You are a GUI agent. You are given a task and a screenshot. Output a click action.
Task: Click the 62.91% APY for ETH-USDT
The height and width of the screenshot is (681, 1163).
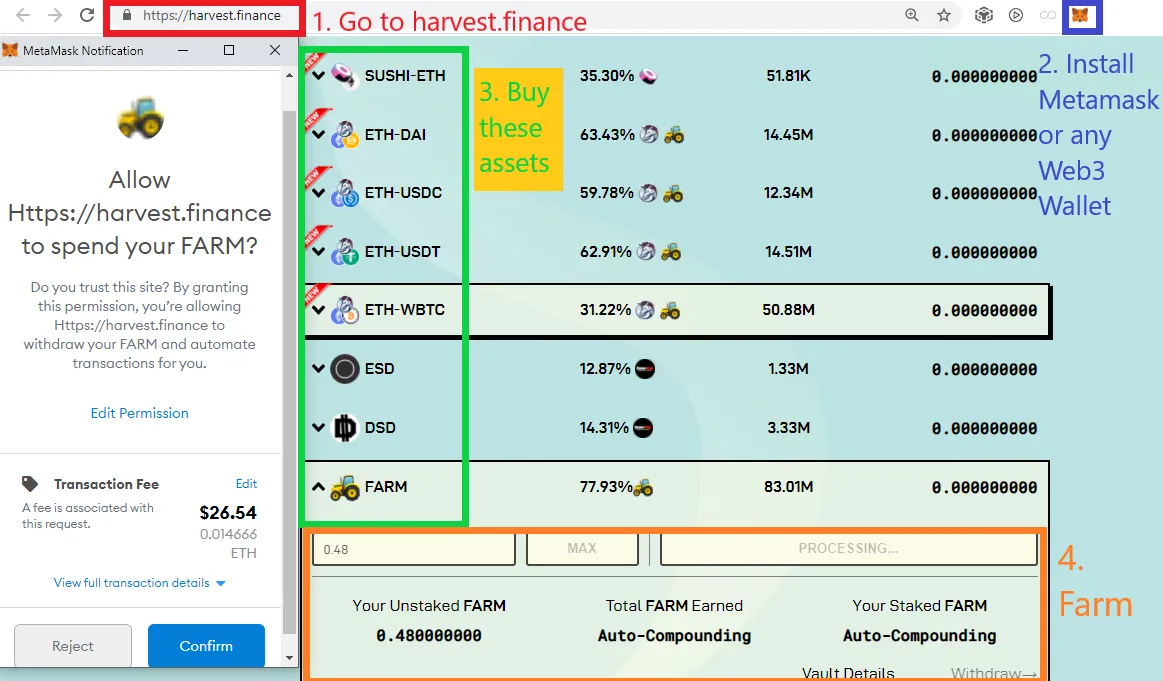pyautogui.click(x=605, y=252)
